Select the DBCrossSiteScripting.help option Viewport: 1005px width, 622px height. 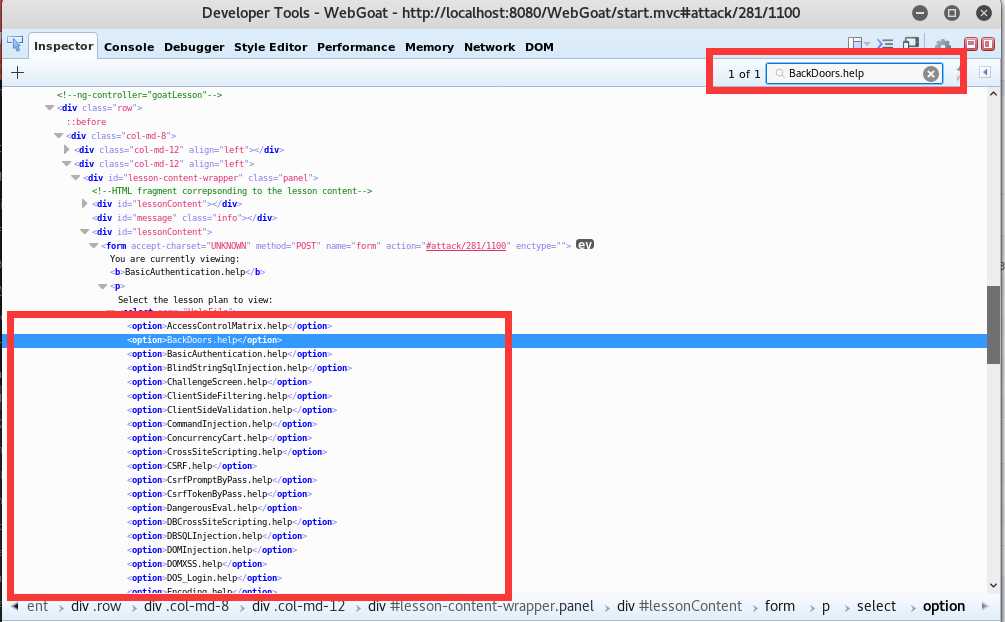[232, 522]
